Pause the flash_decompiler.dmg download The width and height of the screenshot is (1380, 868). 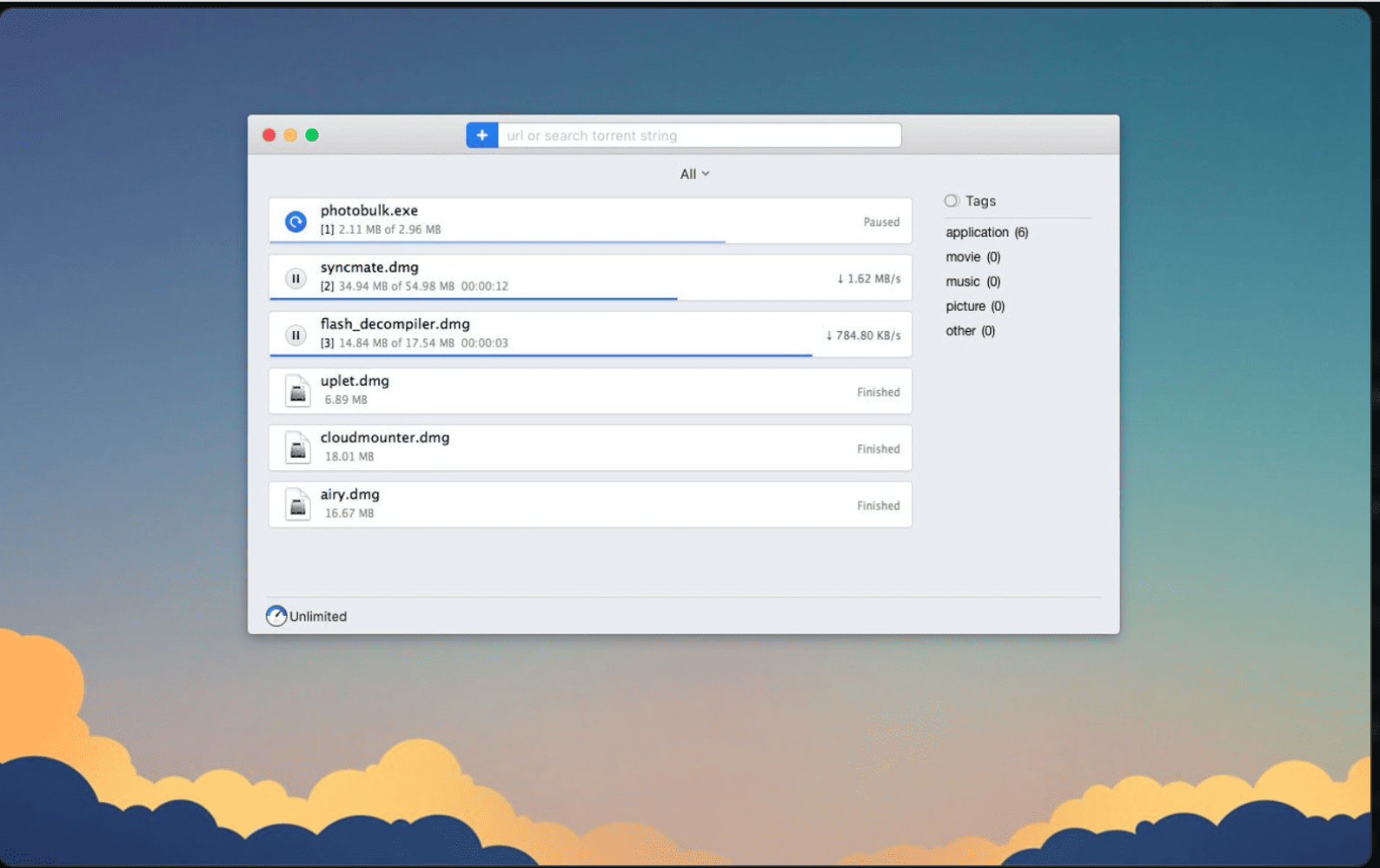(296, 335)
